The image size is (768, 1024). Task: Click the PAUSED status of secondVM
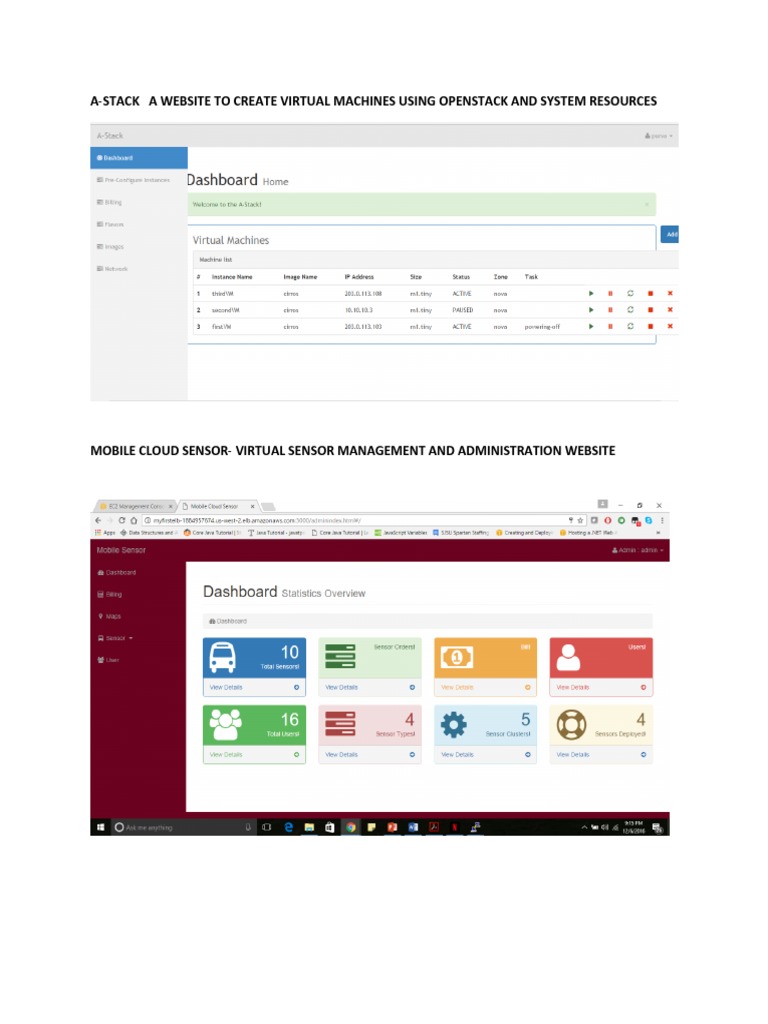coord(462,310)
